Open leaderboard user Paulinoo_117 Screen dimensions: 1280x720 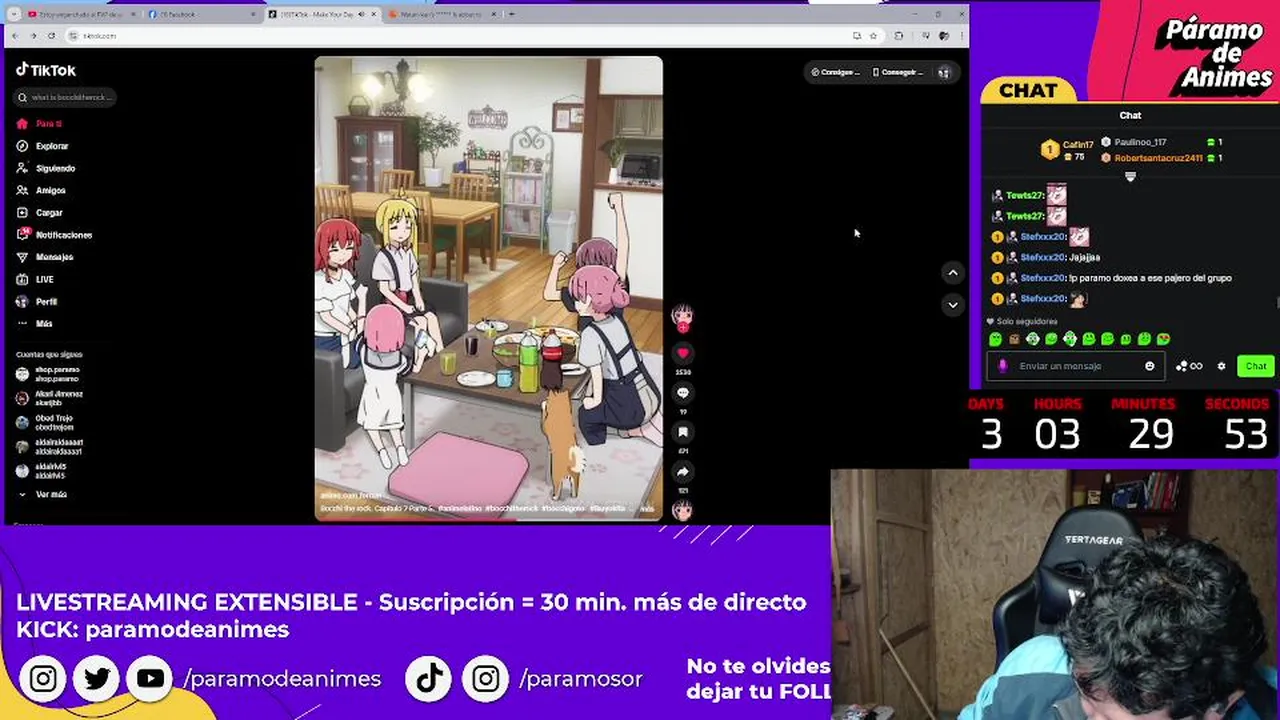coord(1140,142)
